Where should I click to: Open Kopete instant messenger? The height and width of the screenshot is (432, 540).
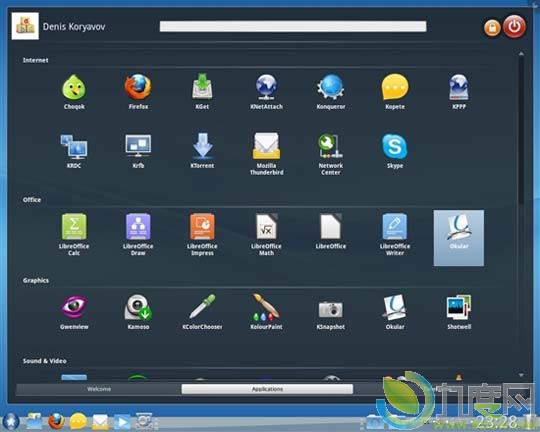(x=395, y=92)
